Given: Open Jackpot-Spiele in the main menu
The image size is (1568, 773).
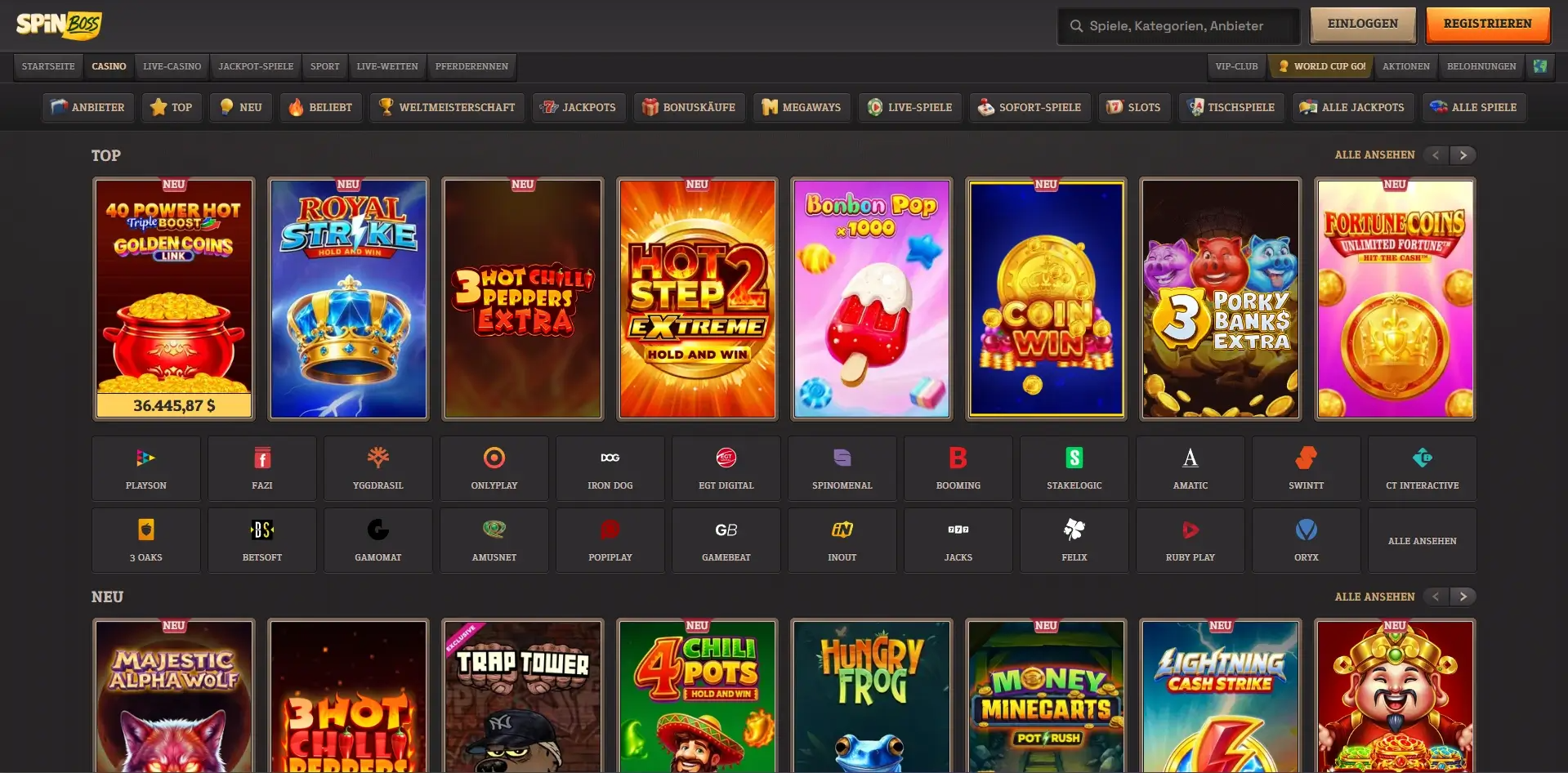Looking at the screenshot, I should (x=256, y=66).
